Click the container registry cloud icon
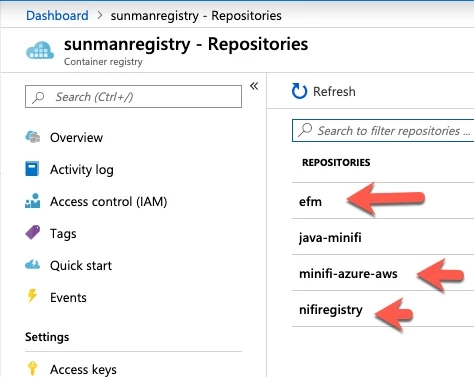Image resolution: width=474 pixels, height=377 pixels. pos(40,50)
